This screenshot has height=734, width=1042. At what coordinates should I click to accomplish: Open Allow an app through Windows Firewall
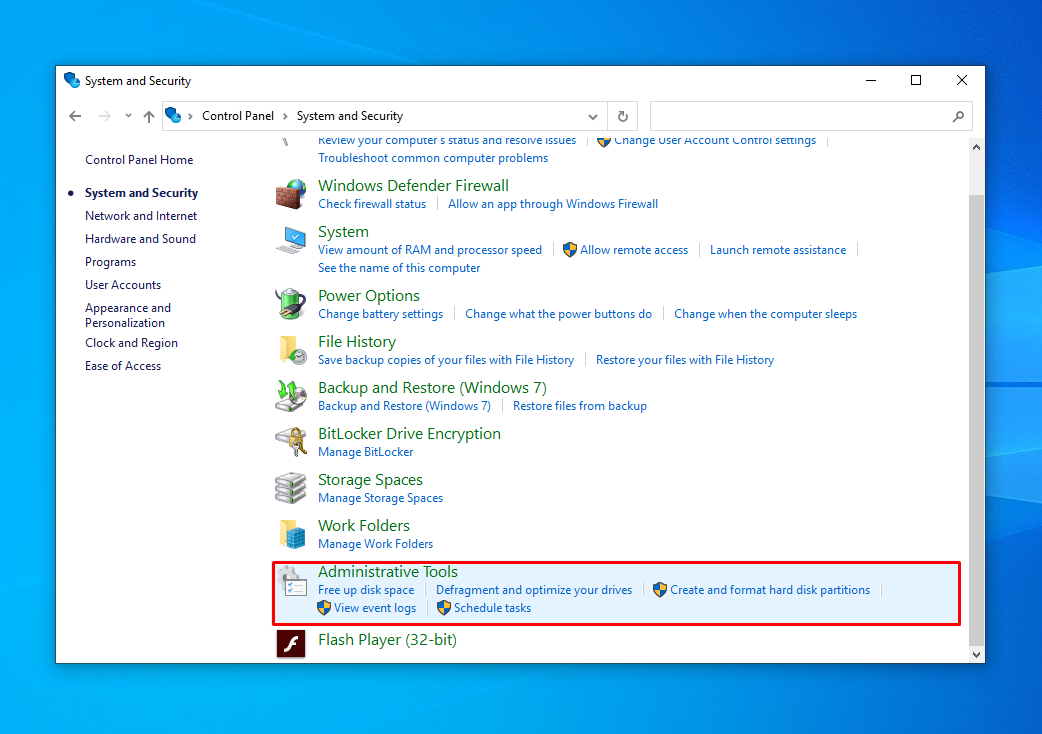point(553,204)
